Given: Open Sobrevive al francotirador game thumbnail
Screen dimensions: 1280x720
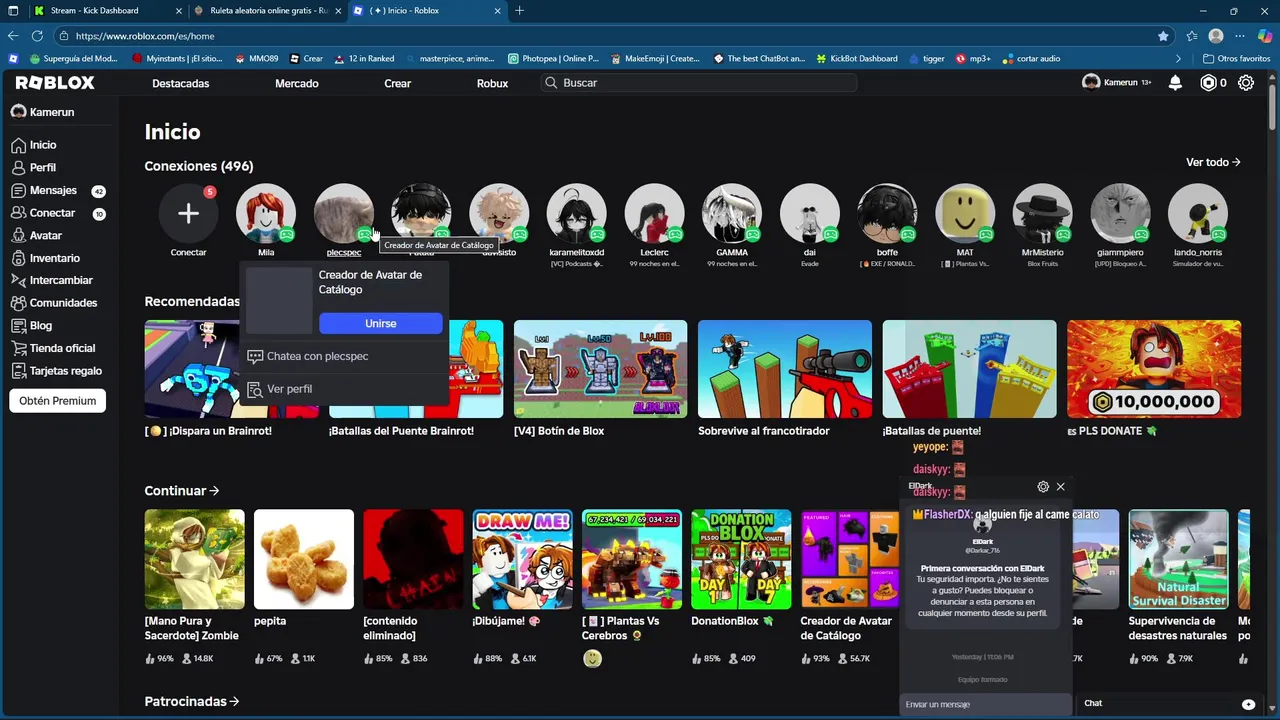Looking at the screenshot, I should click(785, 369).
